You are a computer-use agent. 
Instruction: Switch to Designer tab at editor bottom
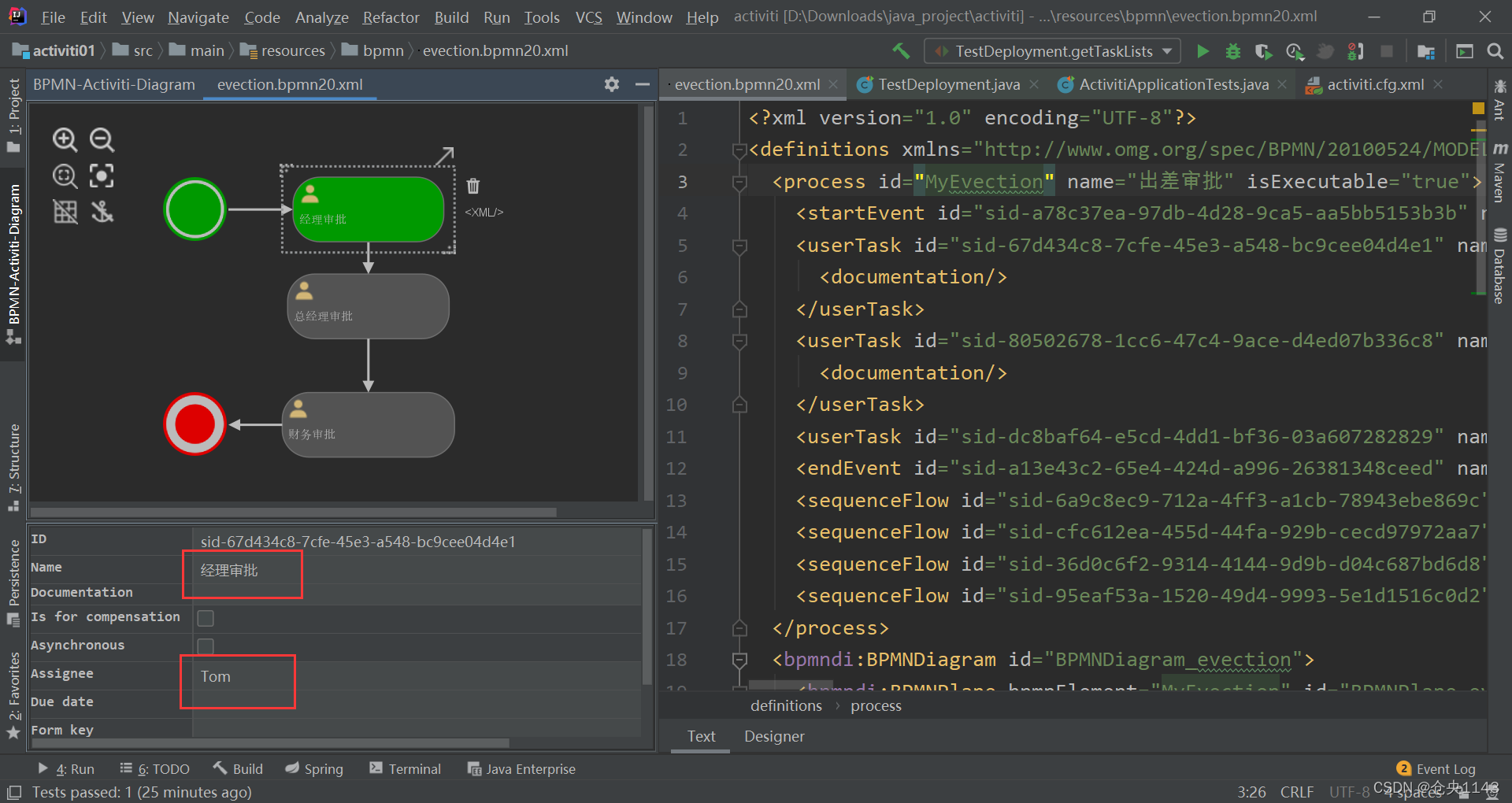[774, 736]
